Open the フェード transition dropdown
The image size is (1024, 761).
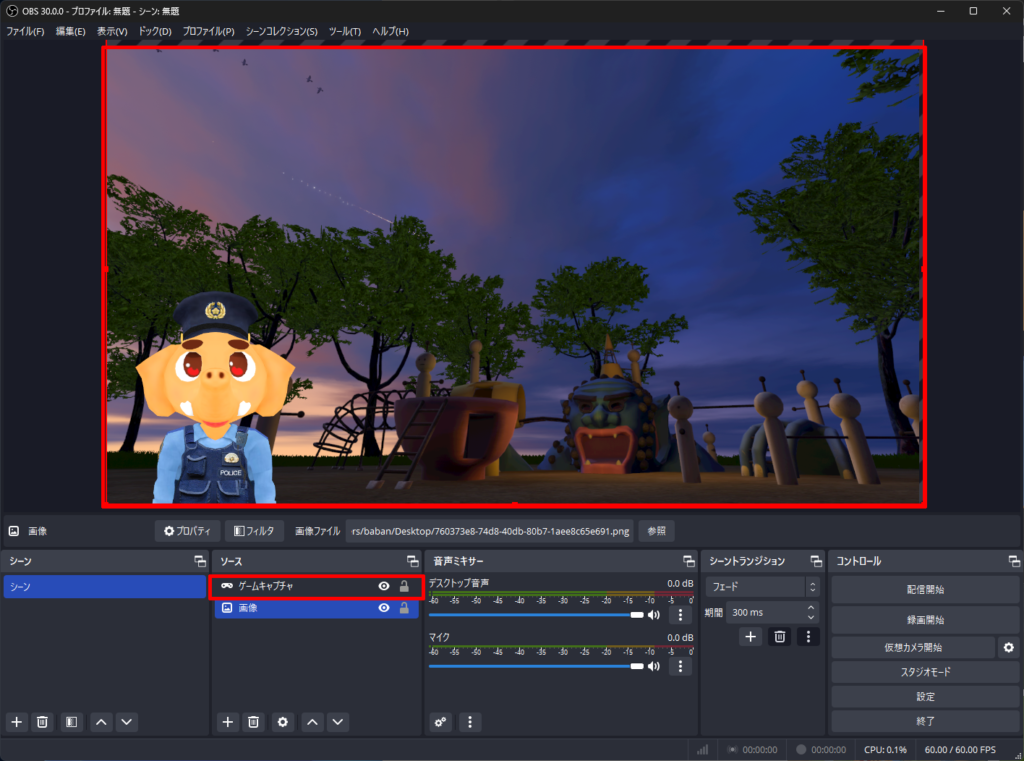(x=763, y=587)
